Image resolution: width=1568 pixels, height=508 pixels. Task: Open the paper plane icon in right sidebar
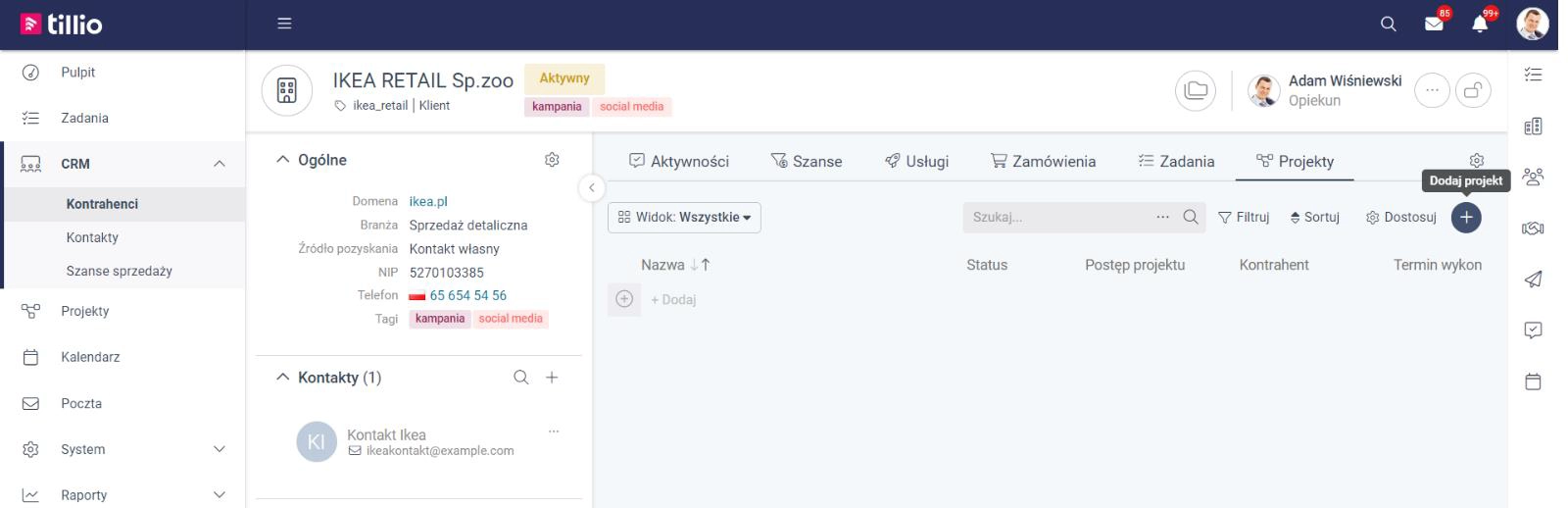[1534, 279]
